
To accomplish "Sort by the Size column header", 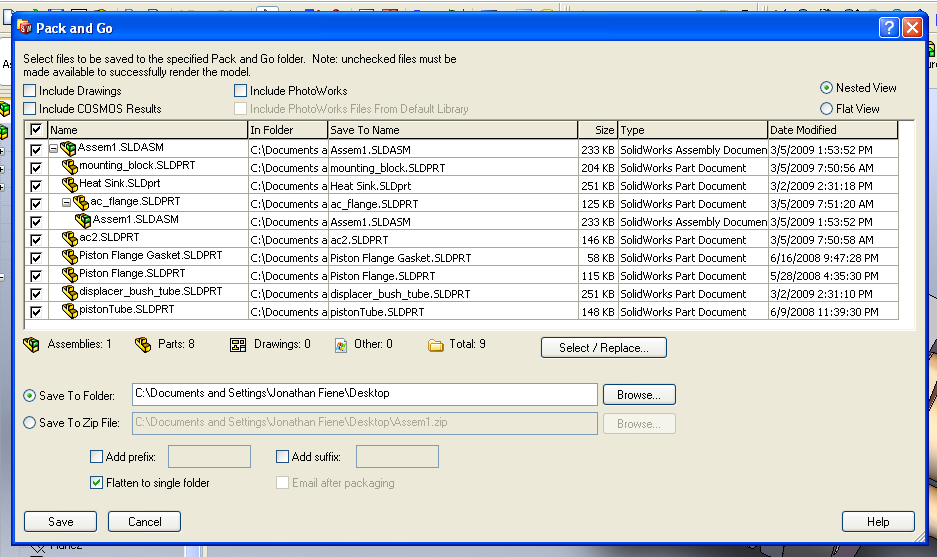I will [x=598, y=130].
